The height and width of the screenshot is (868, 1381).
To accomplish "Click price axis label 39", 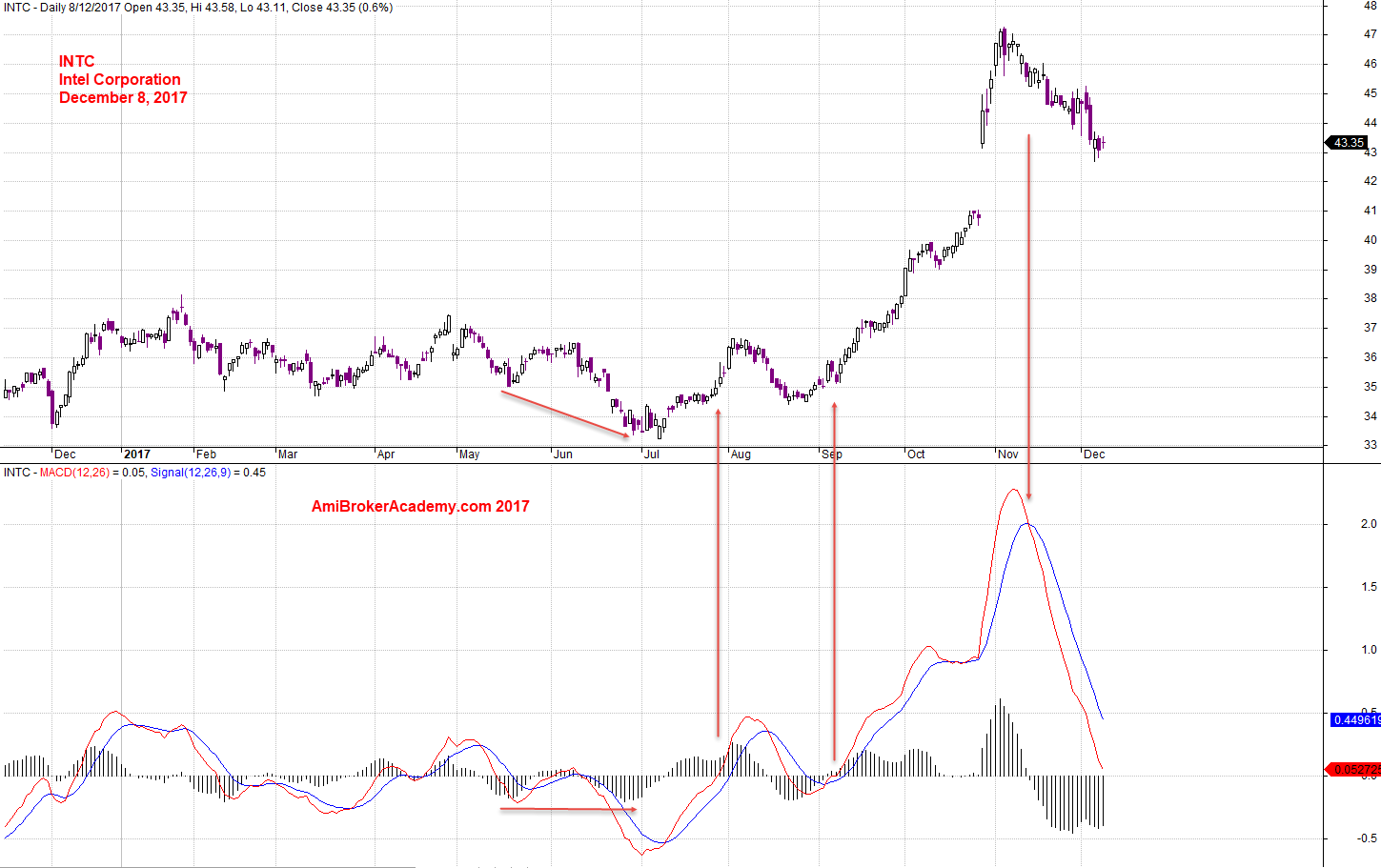I will [x=1371, y=270].
